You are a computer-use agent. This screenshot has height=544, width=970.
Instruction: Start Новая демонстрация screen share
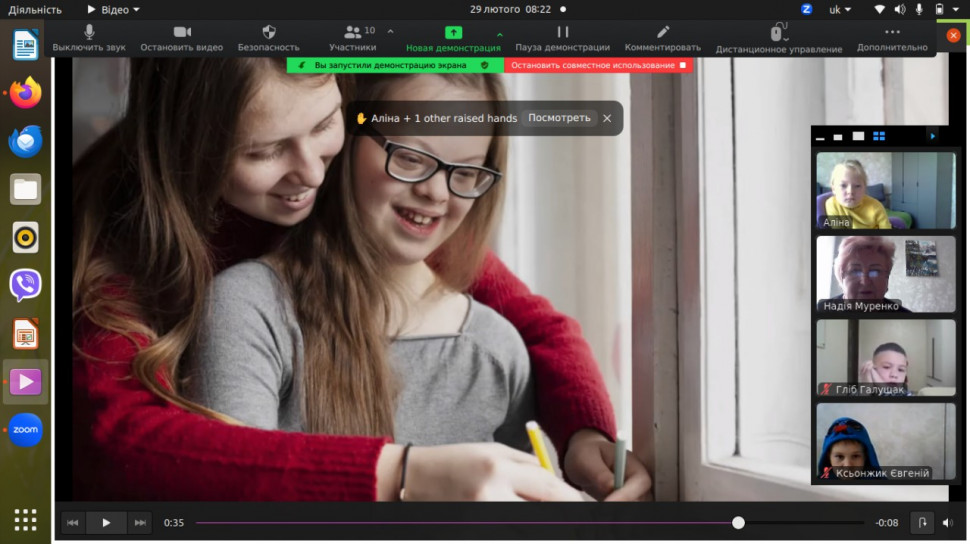[453, 38]
